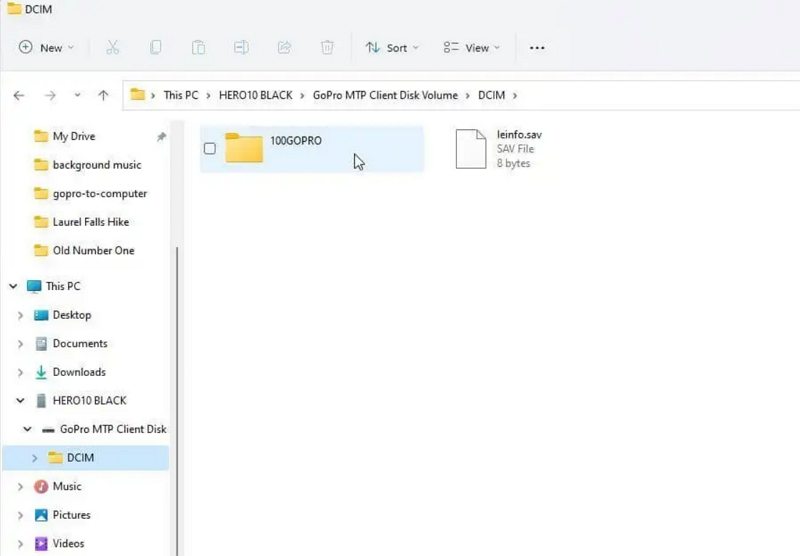Image resolution: width=800 pixels, height=556 pixels.
Task: Click the Cut scissors icon
Action: [x=112, y=47]
